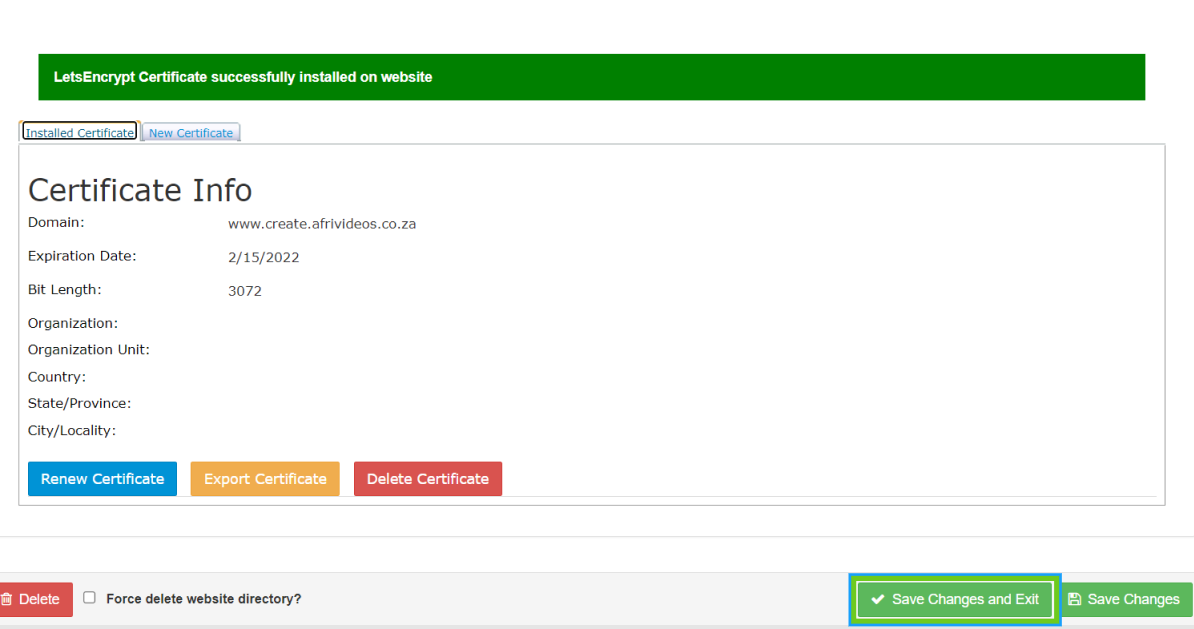1194x629 pixels.
Task: Click the 'Force delete website directory?' label
Action: [x=203, y=599]
